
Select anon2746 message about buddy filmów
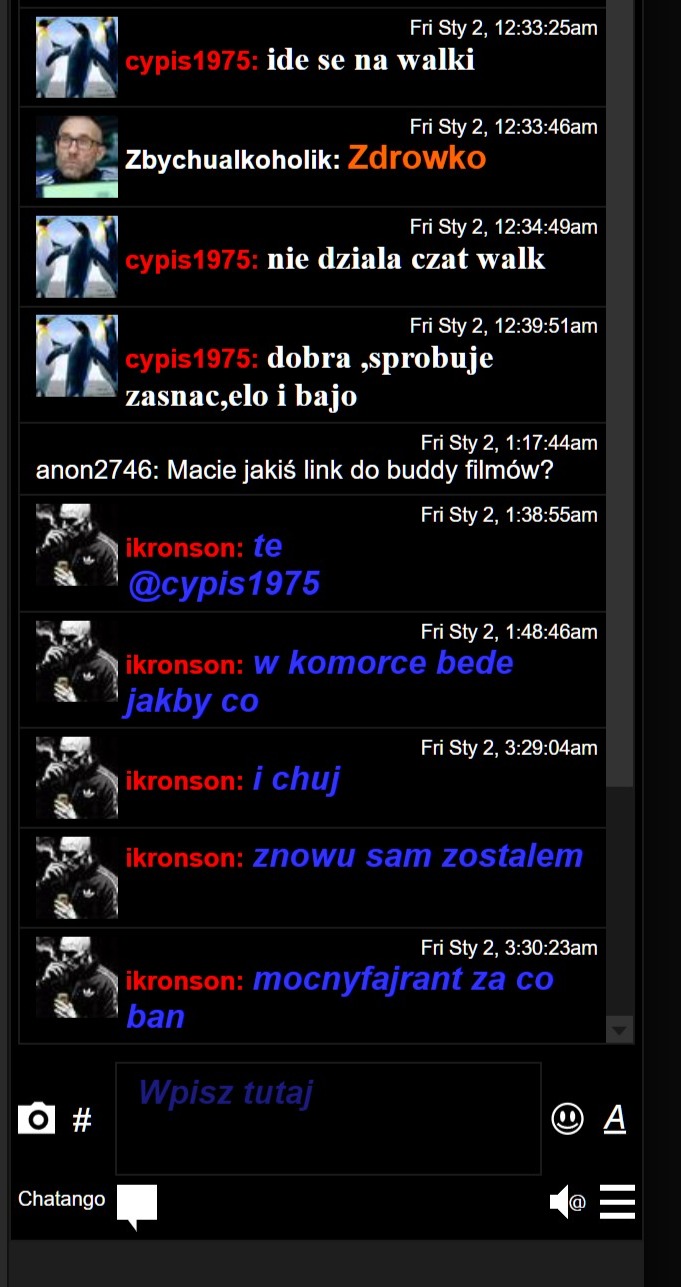pos(295,470)
